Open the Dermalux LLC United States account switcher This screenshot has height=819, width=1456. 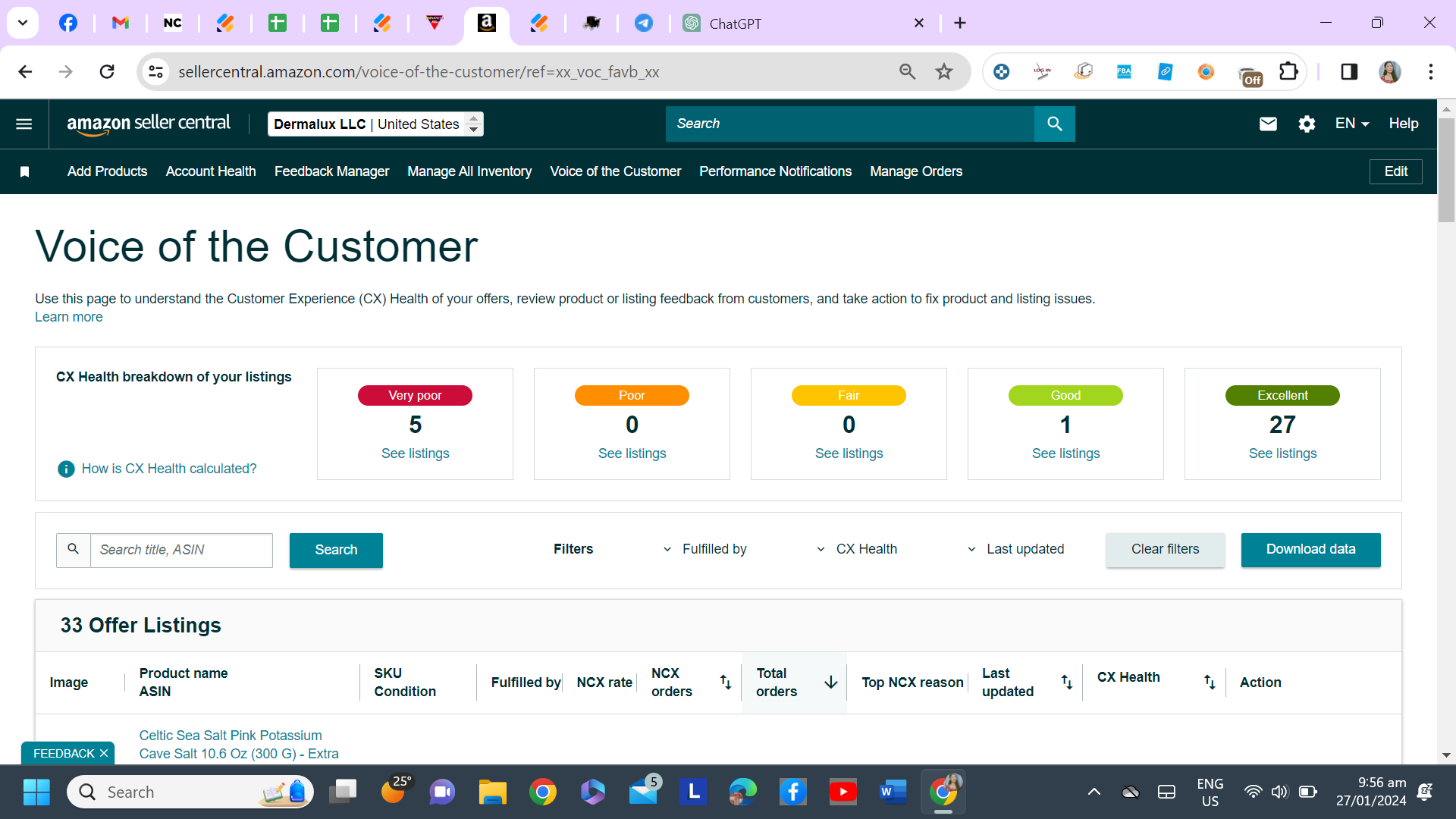click(375, 124)
